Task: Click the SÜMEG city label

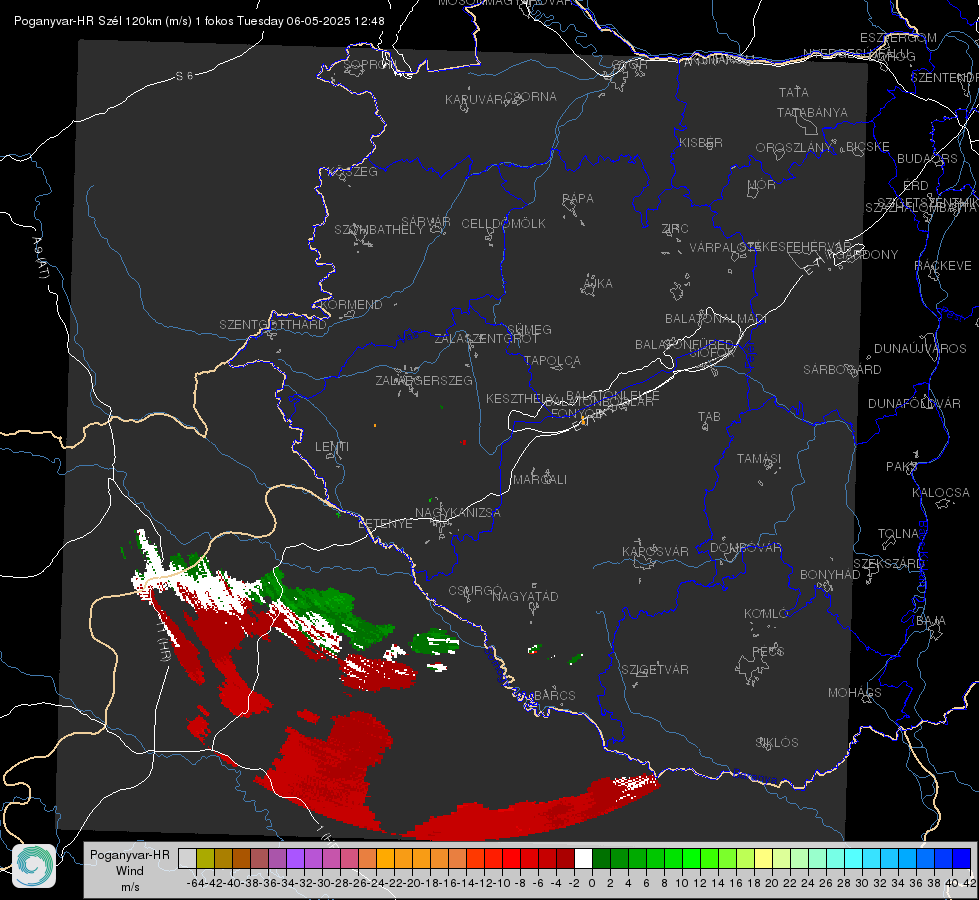Action: click(529, 330)
